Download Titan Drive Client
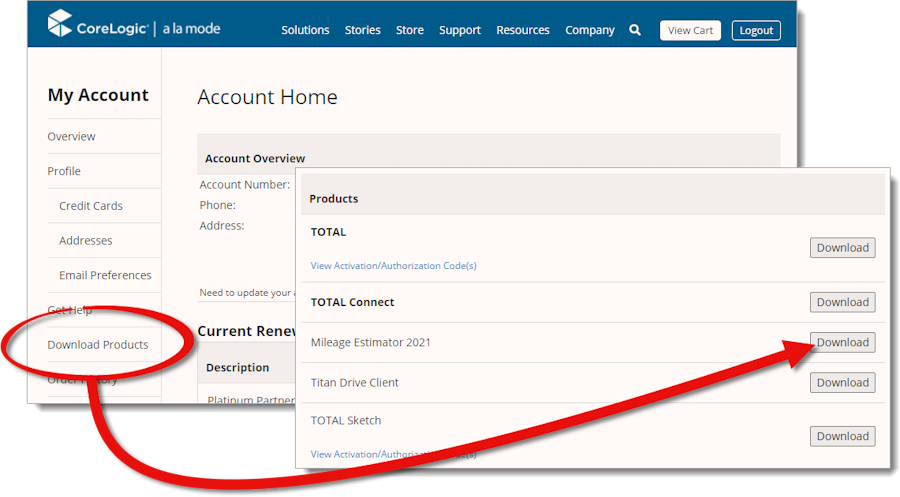Screen dimensions: 900x497 tap(843, 382)
